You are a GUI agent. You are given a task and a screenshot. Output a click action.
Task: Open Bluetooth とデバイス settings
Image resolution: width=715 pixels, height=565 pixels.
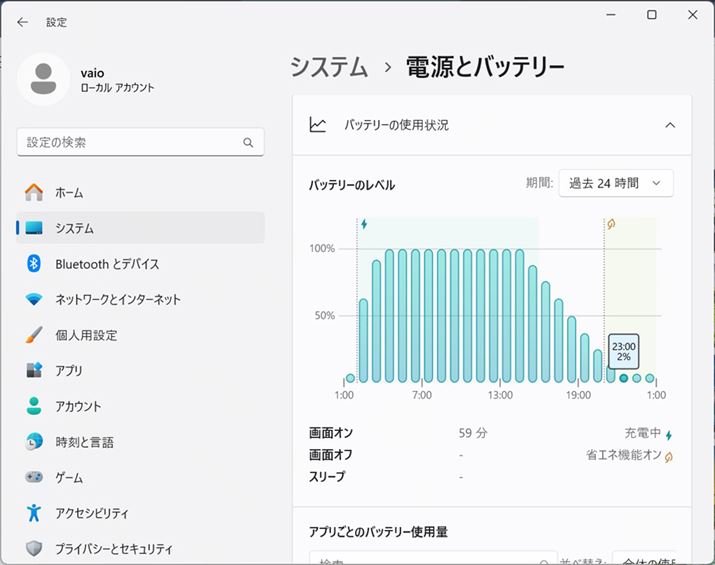[107, 264]
